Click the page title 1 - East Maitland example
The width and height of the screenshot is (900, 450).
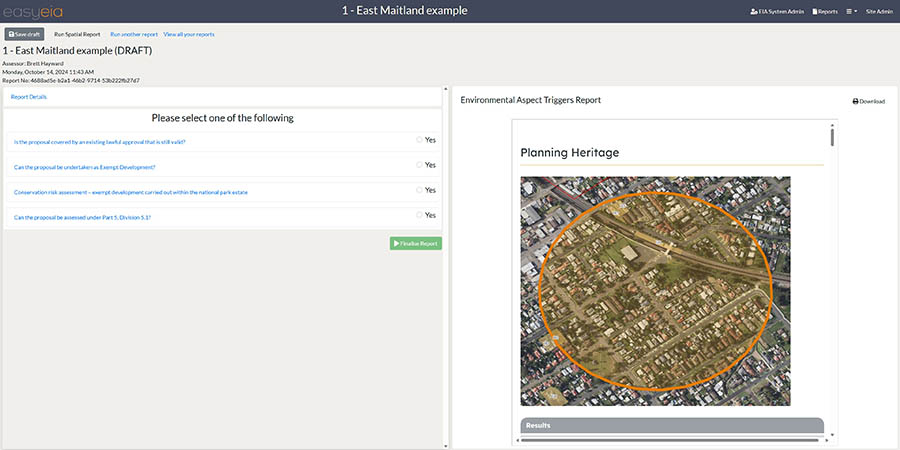(404, 10)
